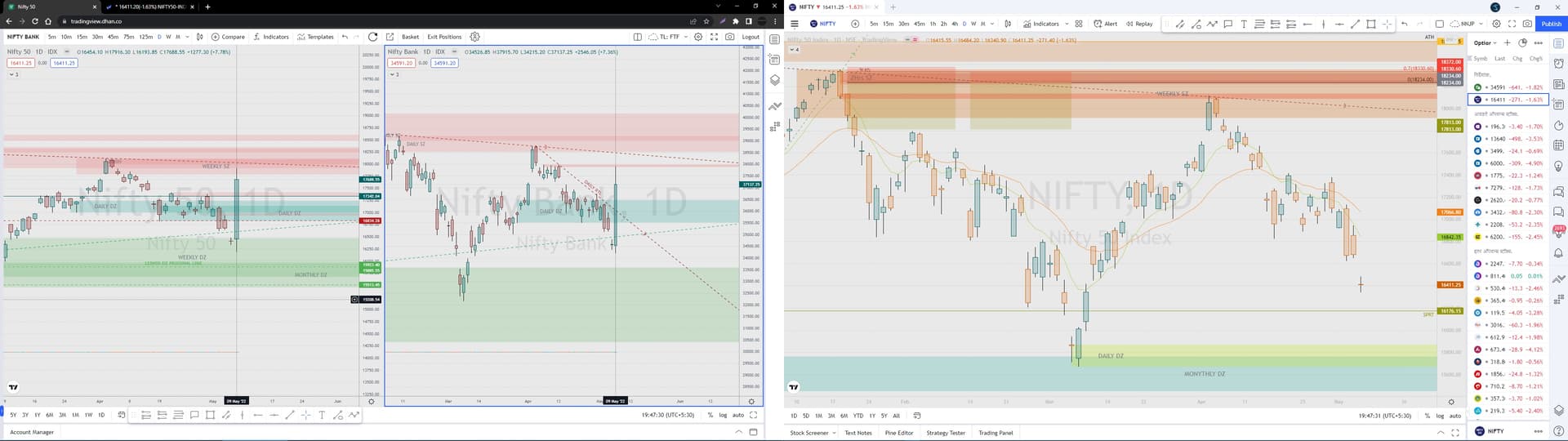Open Pine Editor tab
The height and width of the screenshot is (441, 1568).
click(899, 433)
